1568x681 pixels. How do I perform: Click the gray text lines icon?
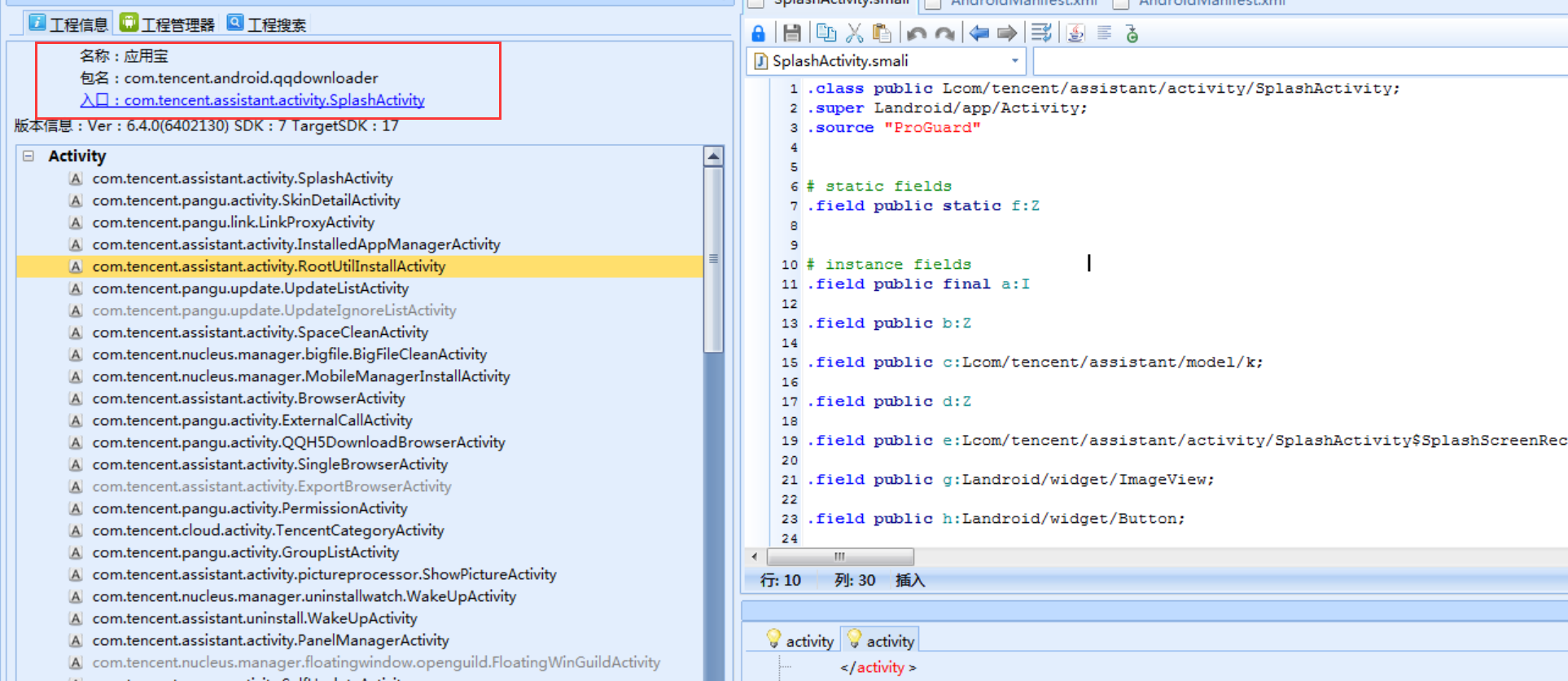click(1104, 33)
